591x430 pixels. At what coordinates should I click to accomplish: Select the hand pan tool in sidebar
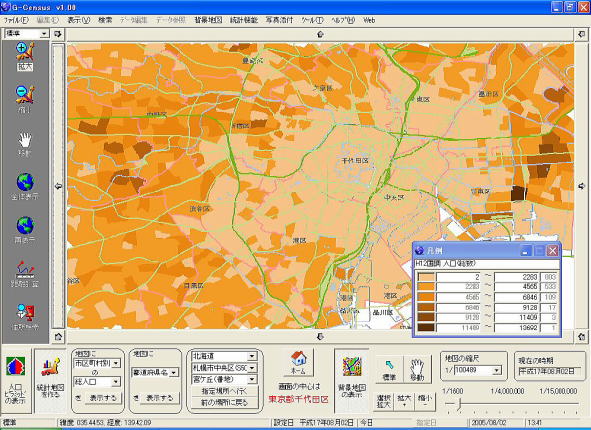(25, 144)
